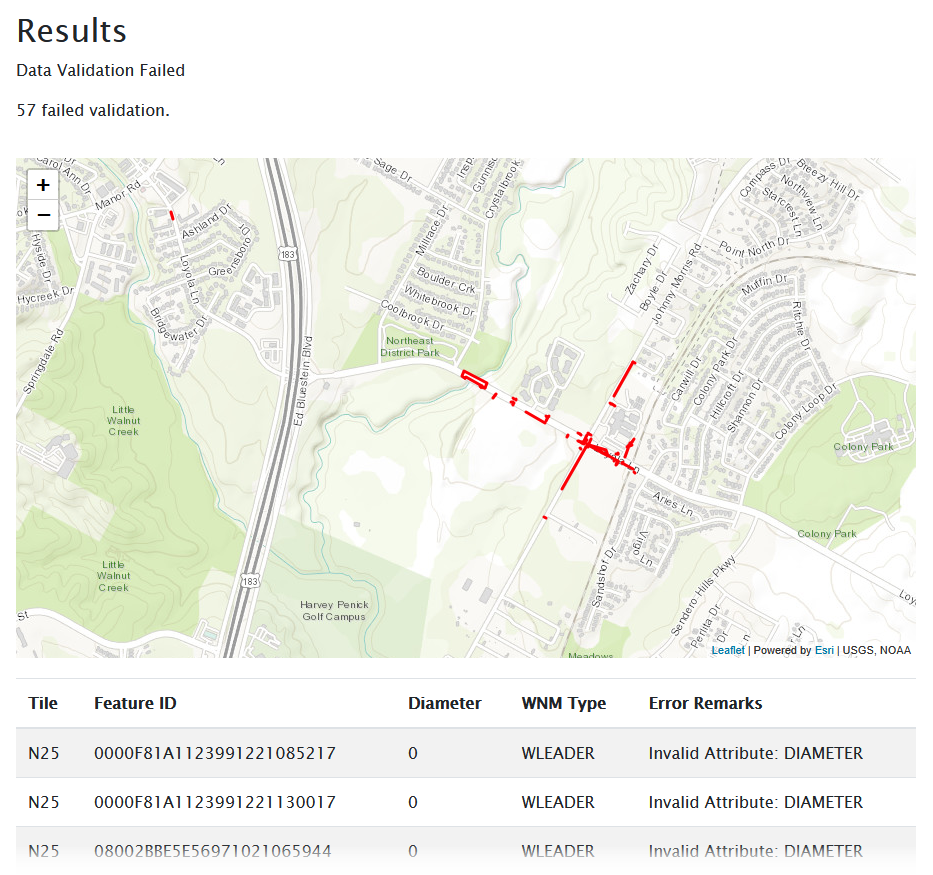
Task: Select the red line beside Johnny Morris Rd
Action: (x=623, y=380)
